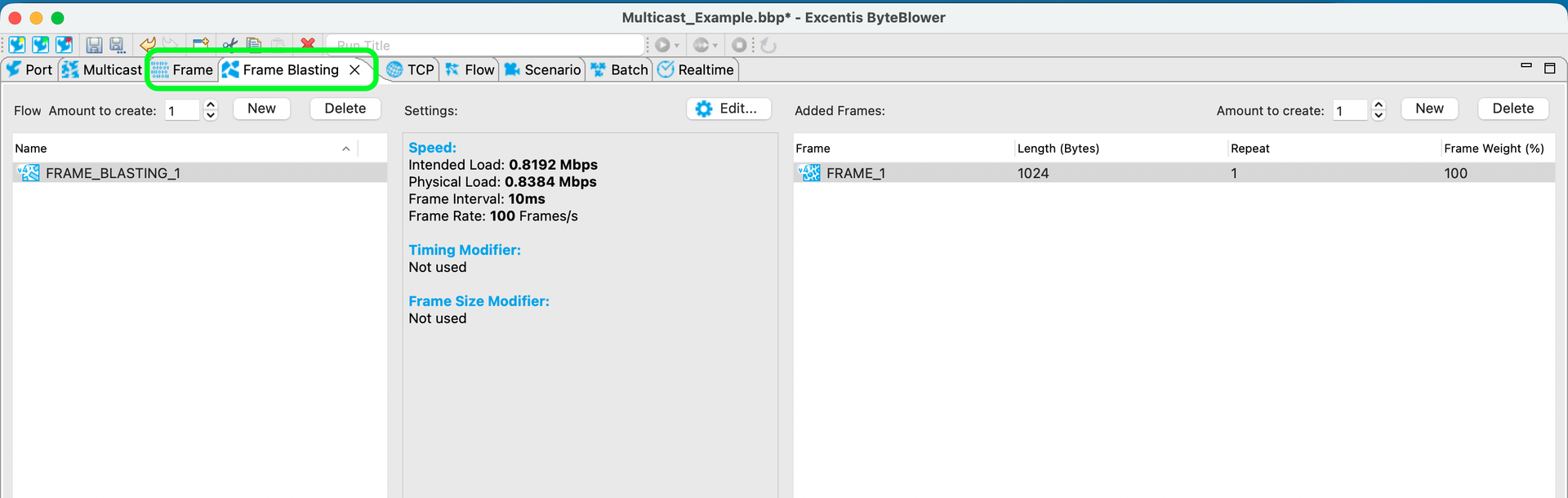Click the Save project floppy disk icon
Screen dimensions: 1568x498
coord(94,45)
